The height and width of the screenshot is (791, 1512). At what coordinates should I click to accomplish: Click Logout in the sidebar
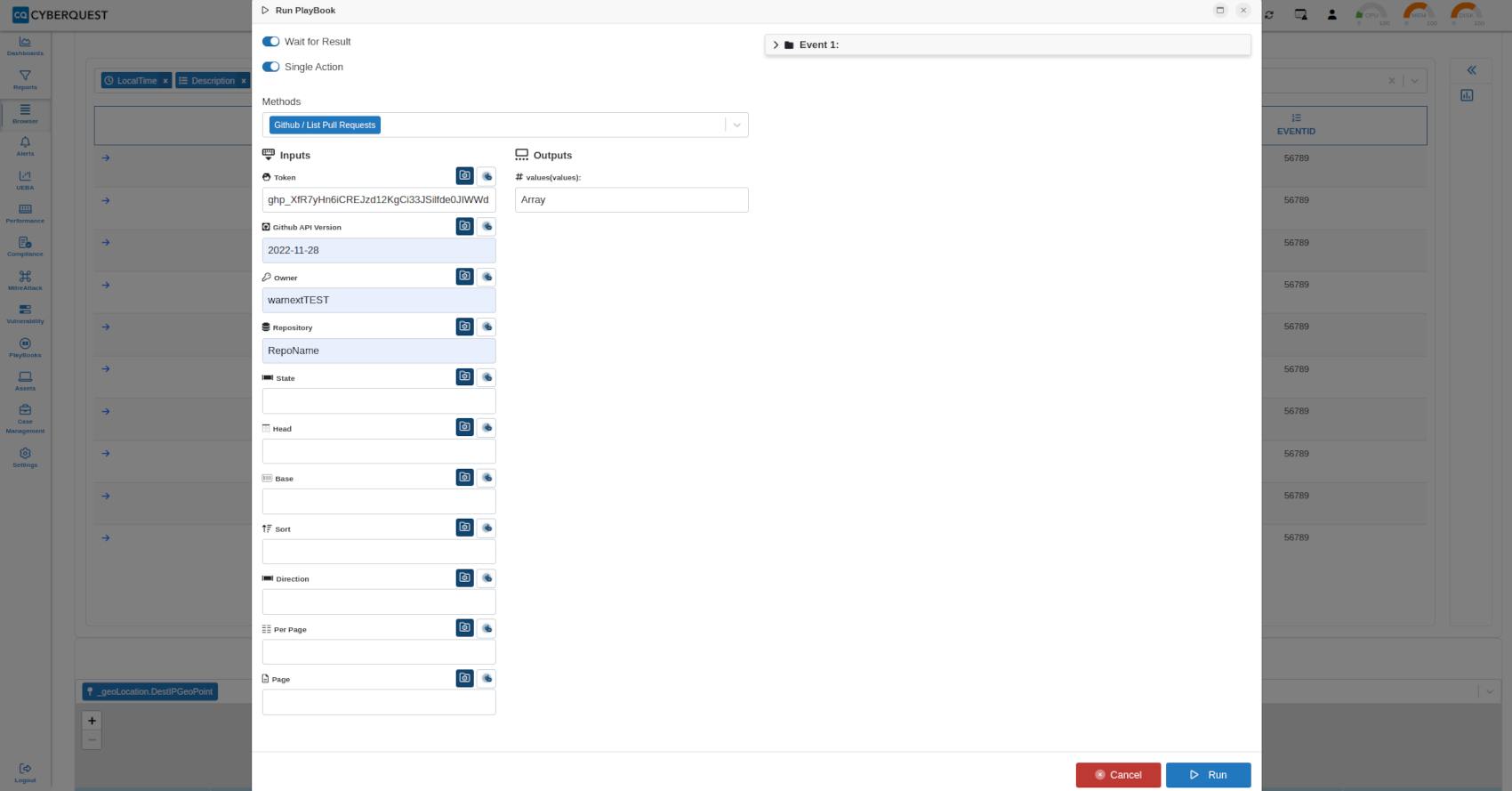coord(25,773)
